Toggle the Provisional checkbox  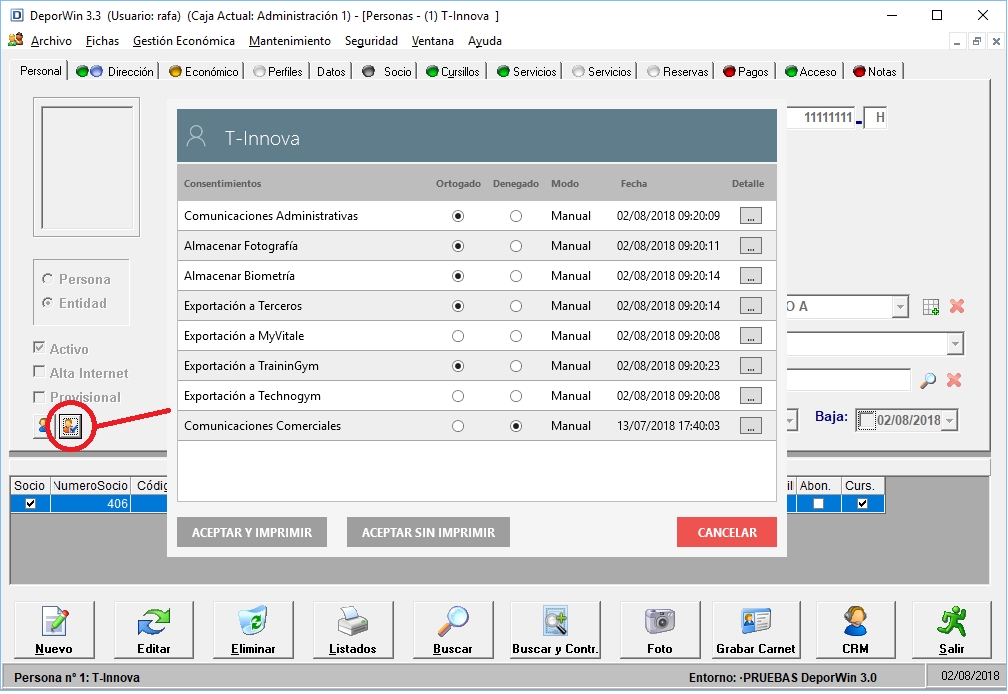click(x=39, y=396)
